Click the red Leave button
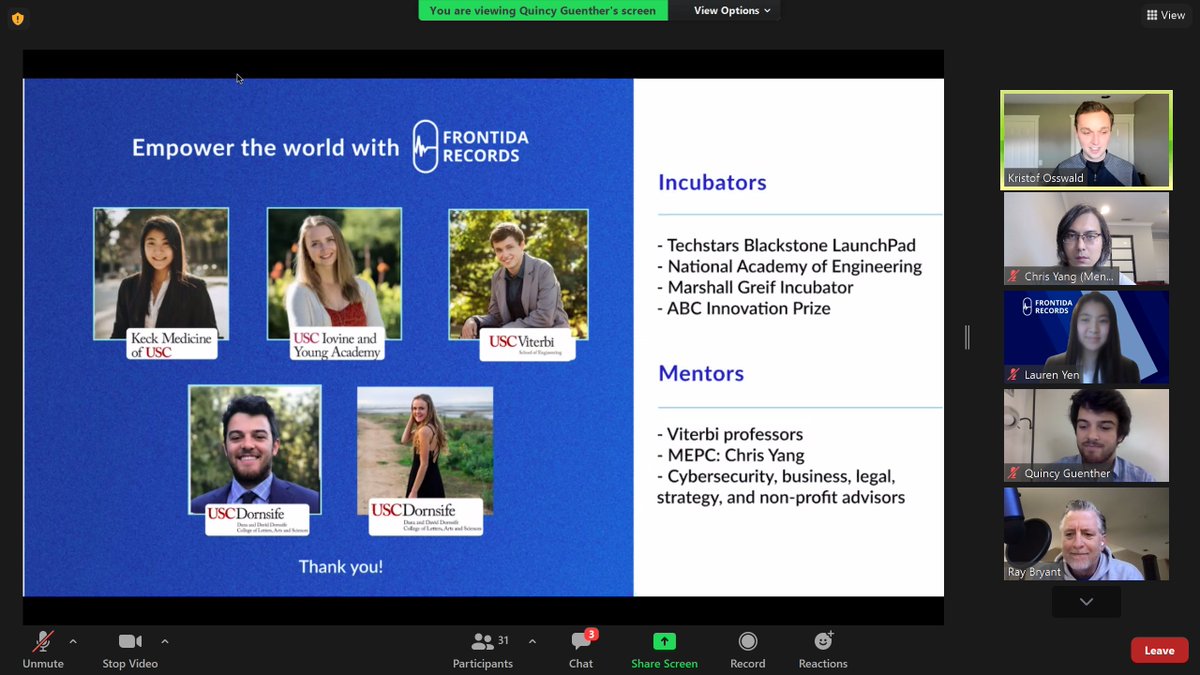The width and height of the screenshot is (1200, 675). [x=1159, y=650]
